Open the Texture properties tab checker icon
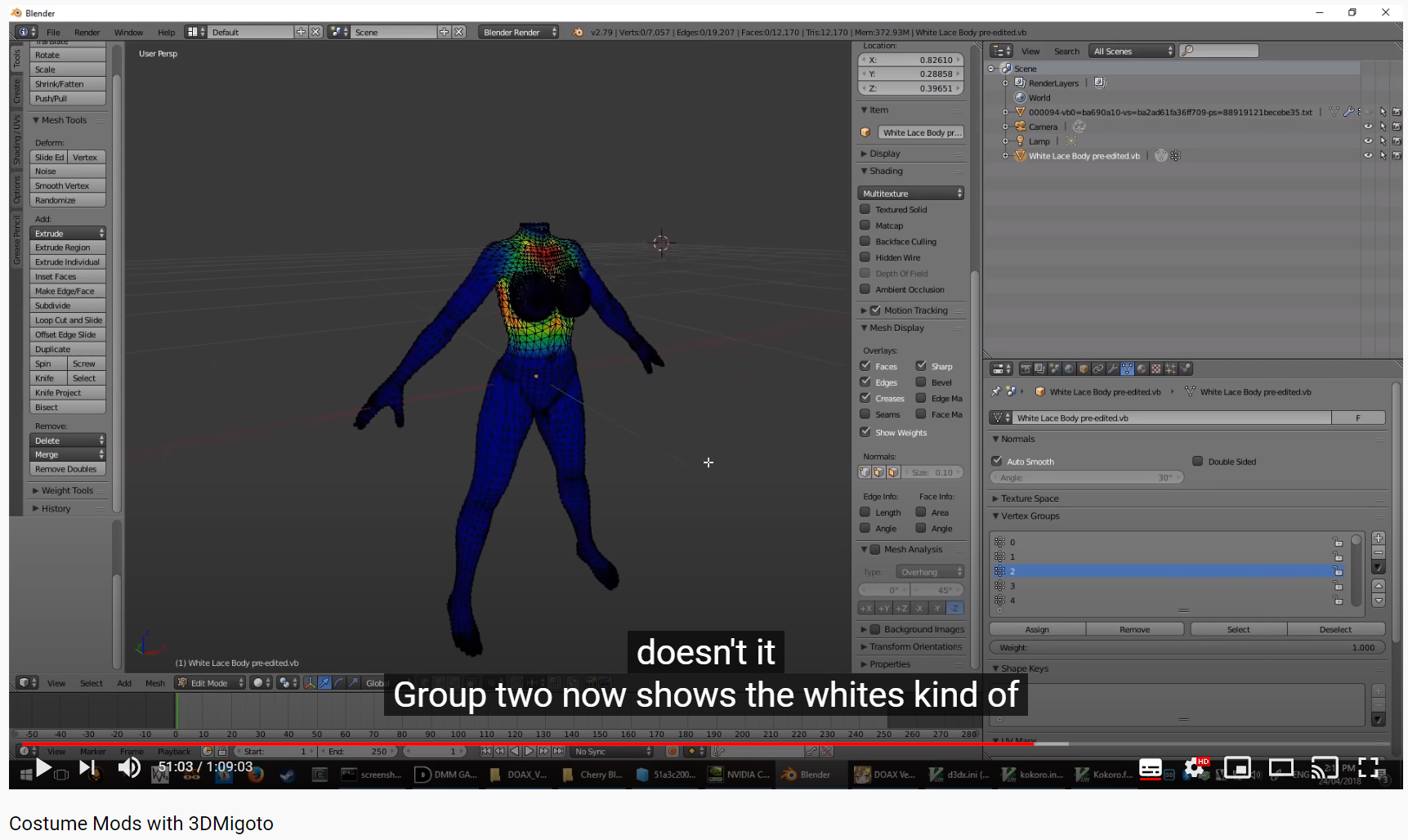The width and height of the screenshot is (1408, 840). coord(1155,369)
